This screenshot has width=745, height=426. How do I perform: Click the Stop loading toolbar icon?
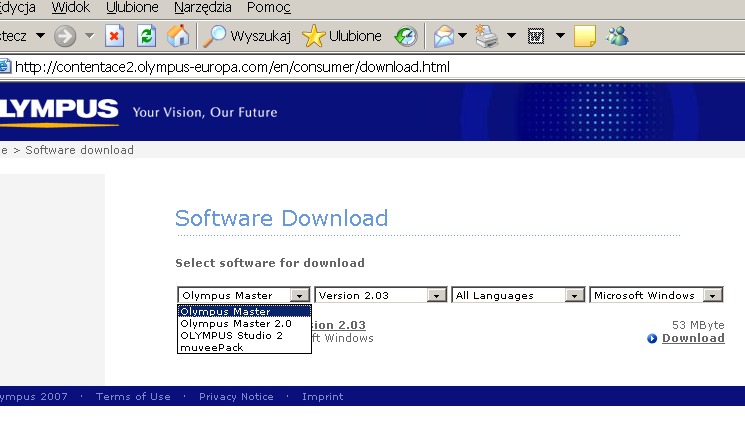115,37
